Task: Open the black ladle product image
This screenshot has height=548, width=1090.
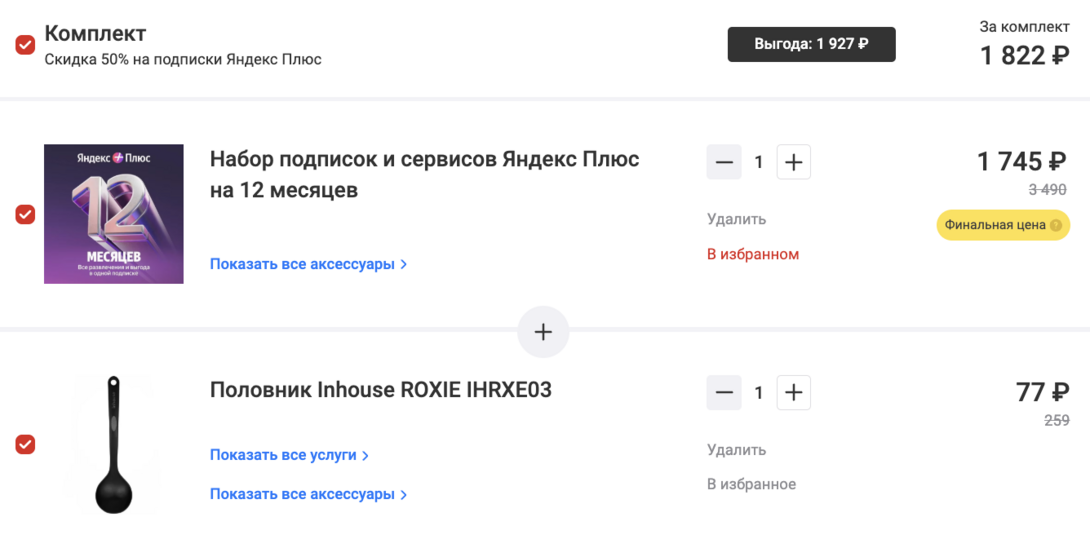Action: click(x=111, y=444)
